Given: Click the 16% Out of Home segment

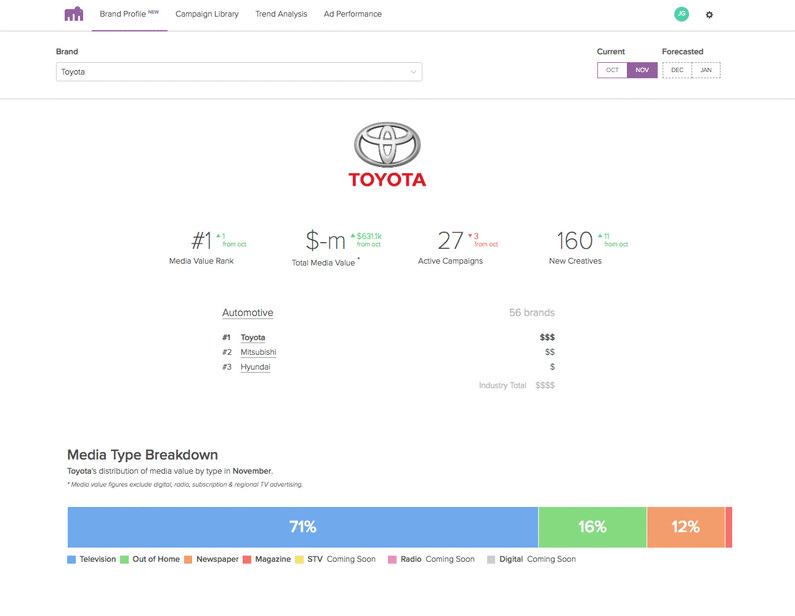Looking at the screenshot, I should (593, 527).
